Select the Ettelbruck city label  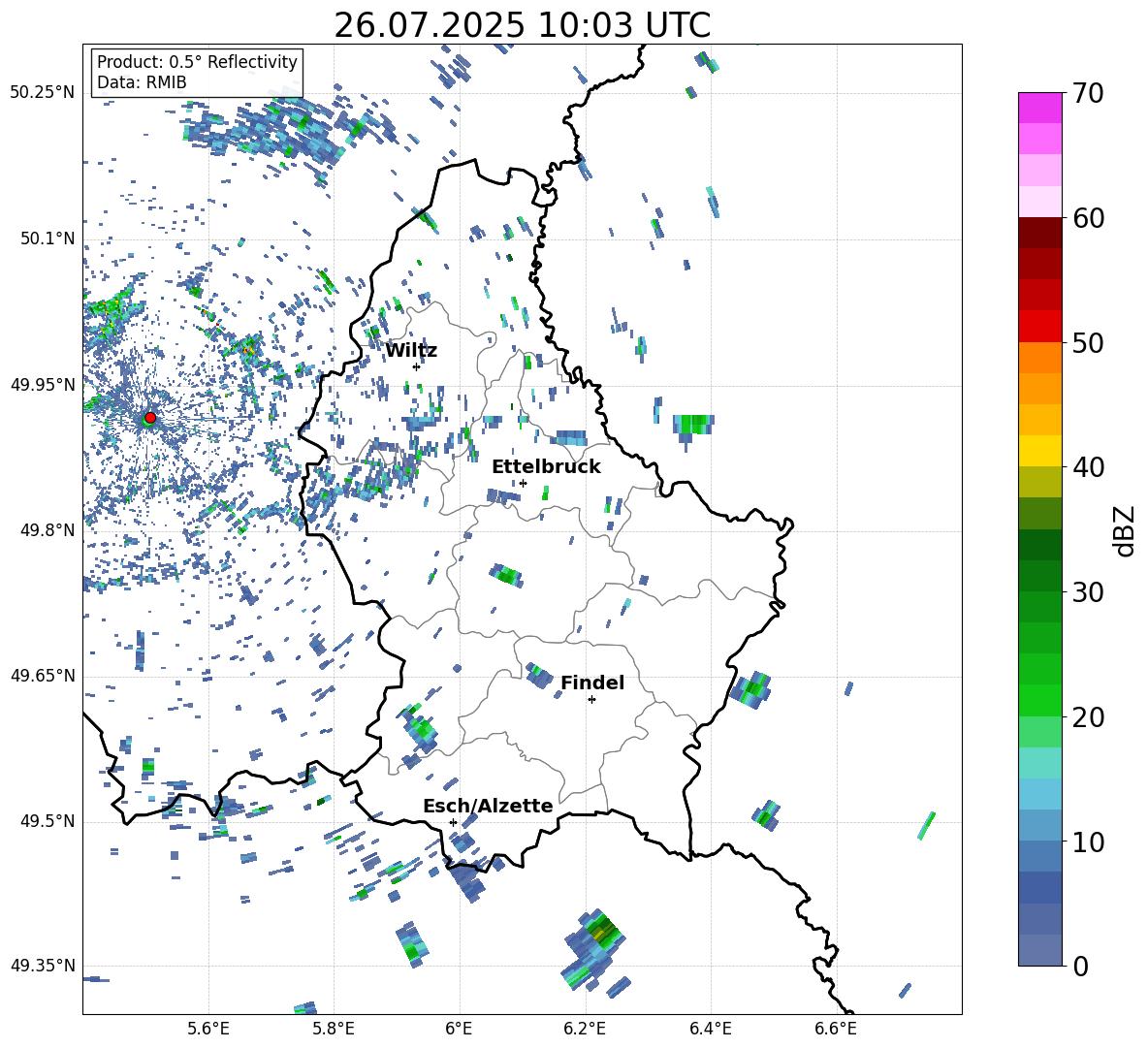(546, 467)
